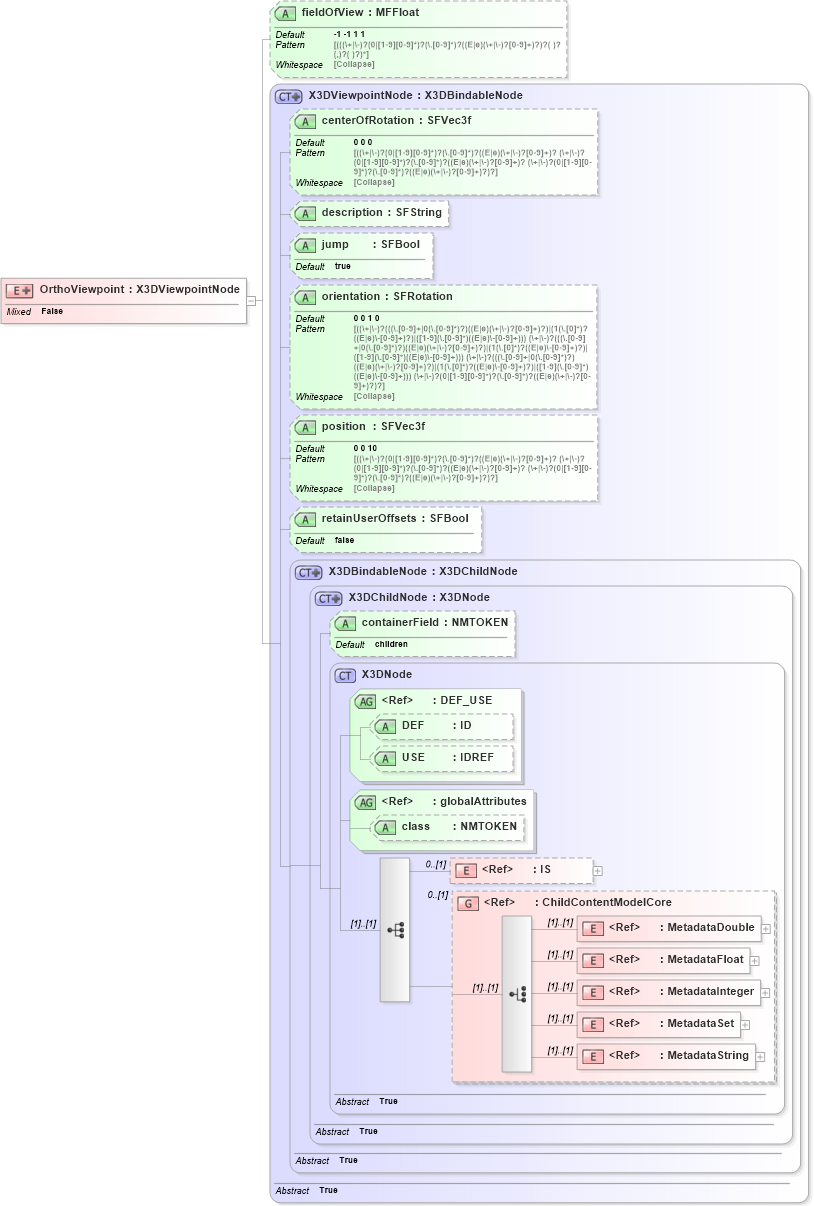Select the OrthoViewpoint 'Mixed False' property
The image size is (814, 1206).
[x=35, y=312]
